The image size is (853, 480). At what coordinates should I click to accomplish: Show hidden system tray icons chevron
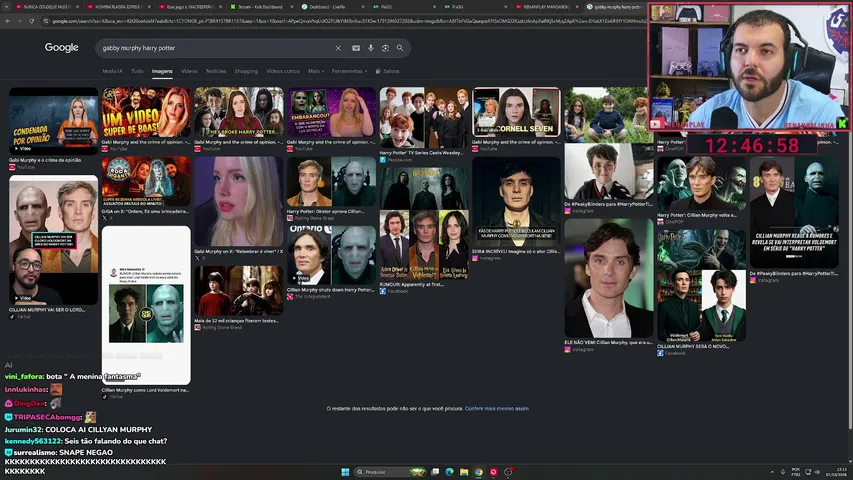click(x=771, y=472)
